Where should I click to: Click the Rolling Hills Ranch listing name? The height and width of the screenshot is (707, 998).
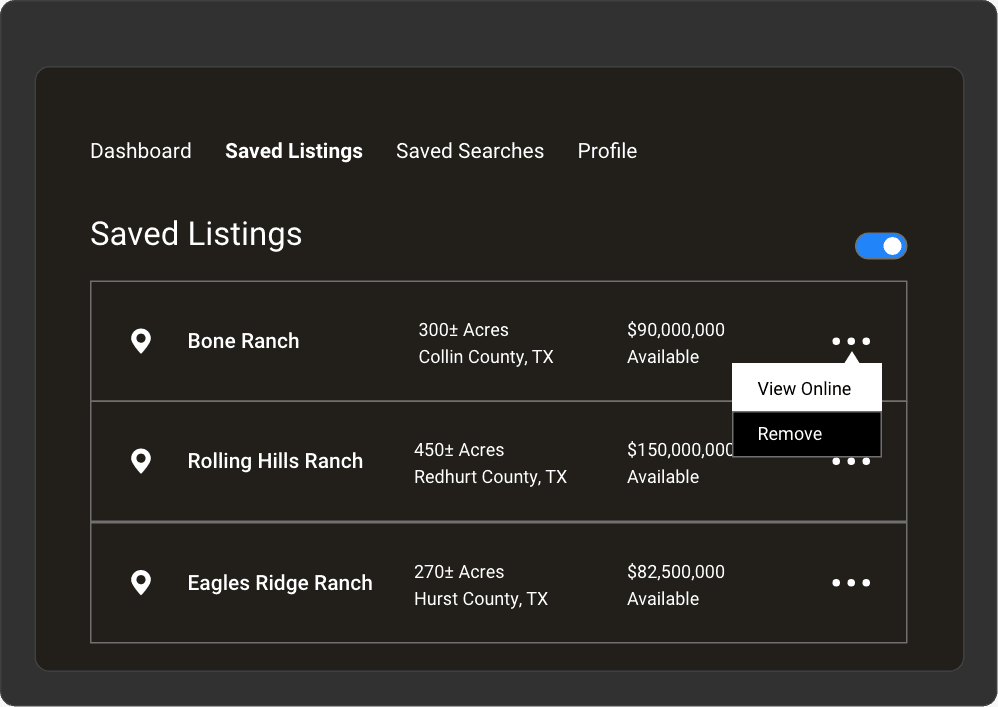point(275,461)
